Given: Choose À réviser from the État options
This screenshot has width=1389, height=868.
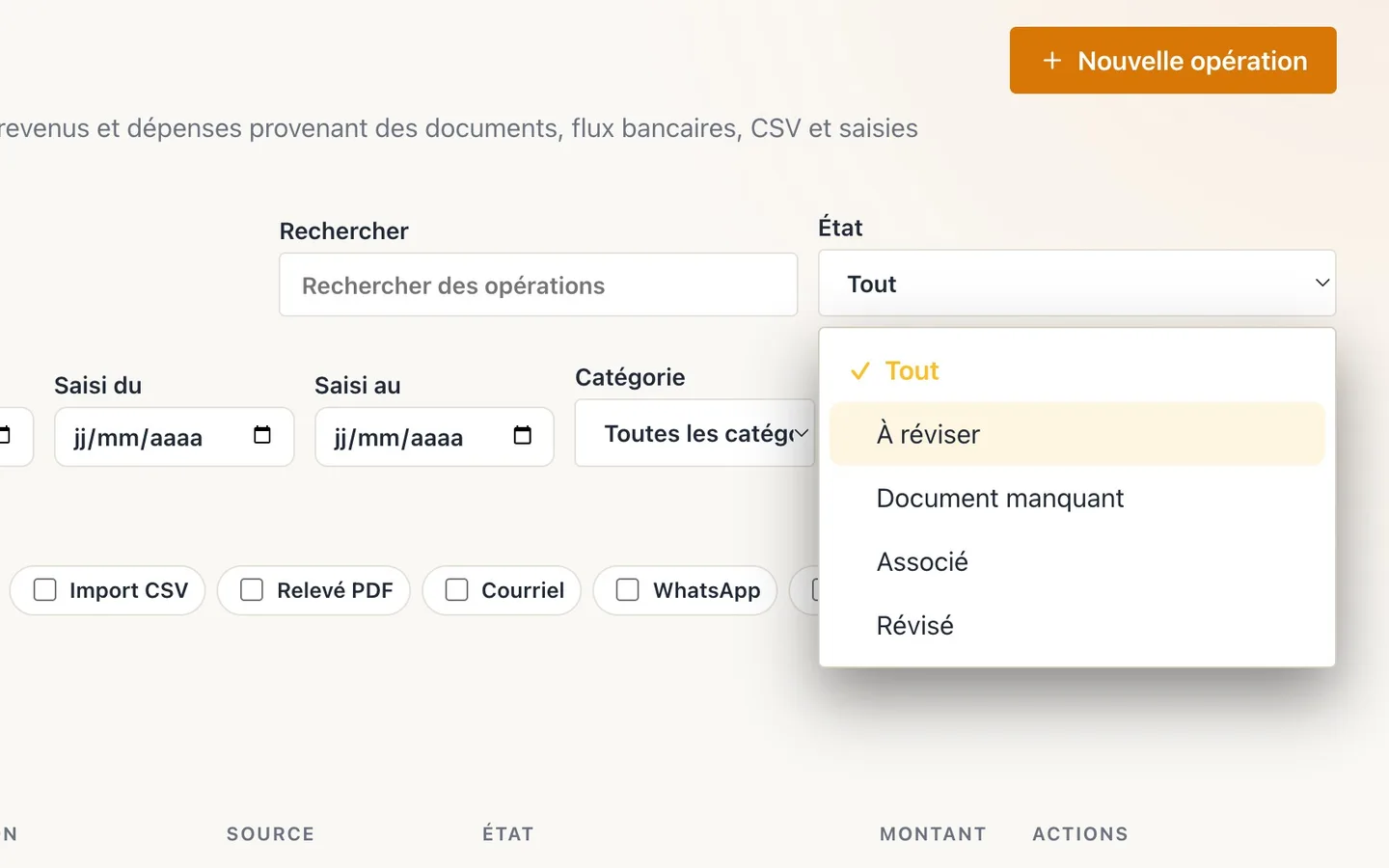Looking at the screenshot, I should tap(1076, 434).
